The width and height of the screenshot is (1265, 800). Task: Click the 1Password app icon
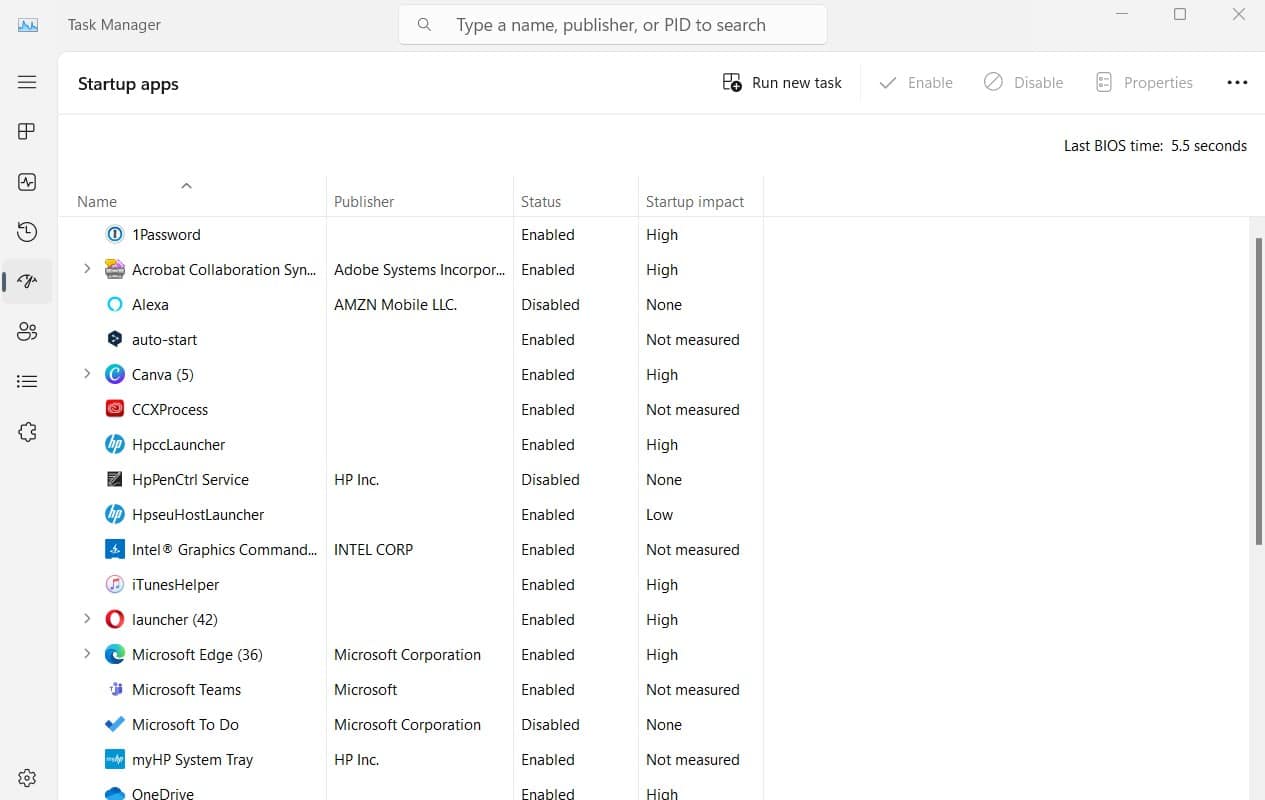tap(115, 235)
